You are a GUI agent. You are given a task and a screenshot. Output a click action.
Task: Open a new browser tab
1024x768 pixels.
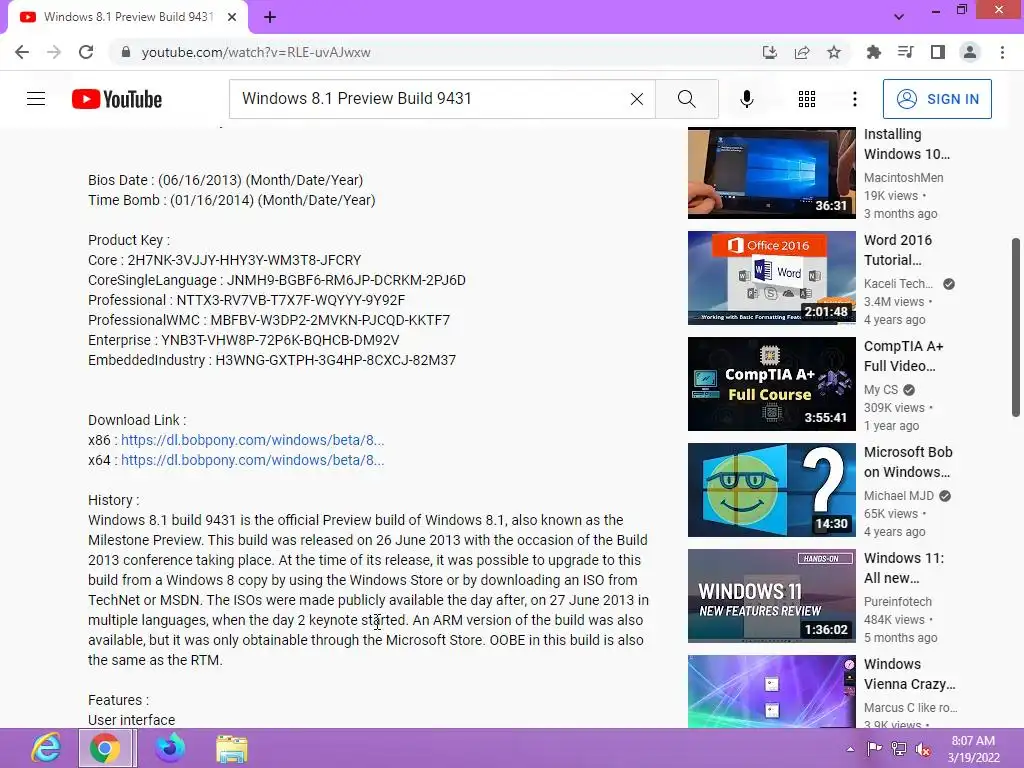(270, 17)
